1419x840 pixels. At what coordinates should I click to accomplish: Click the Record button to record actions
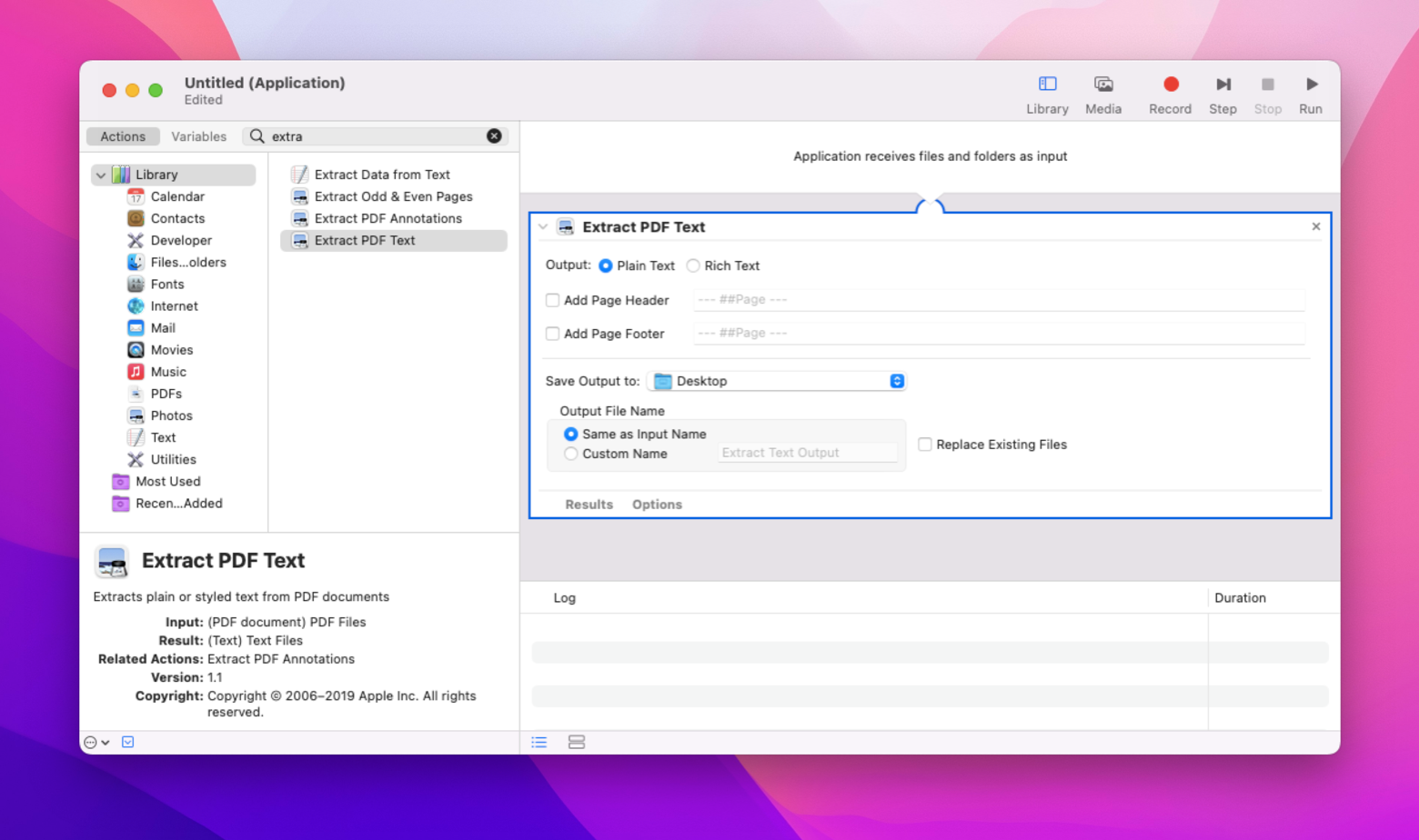[1171, 83]
